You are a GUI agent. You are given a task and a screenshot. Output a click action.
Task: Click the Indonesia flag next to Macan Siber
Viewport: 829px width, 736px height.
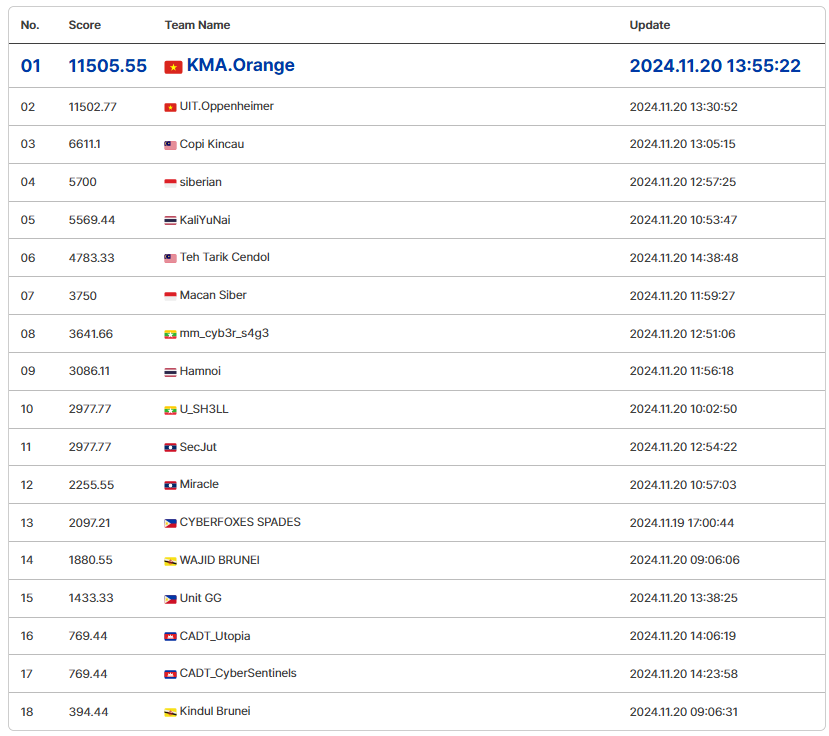[x=170, y=297]
